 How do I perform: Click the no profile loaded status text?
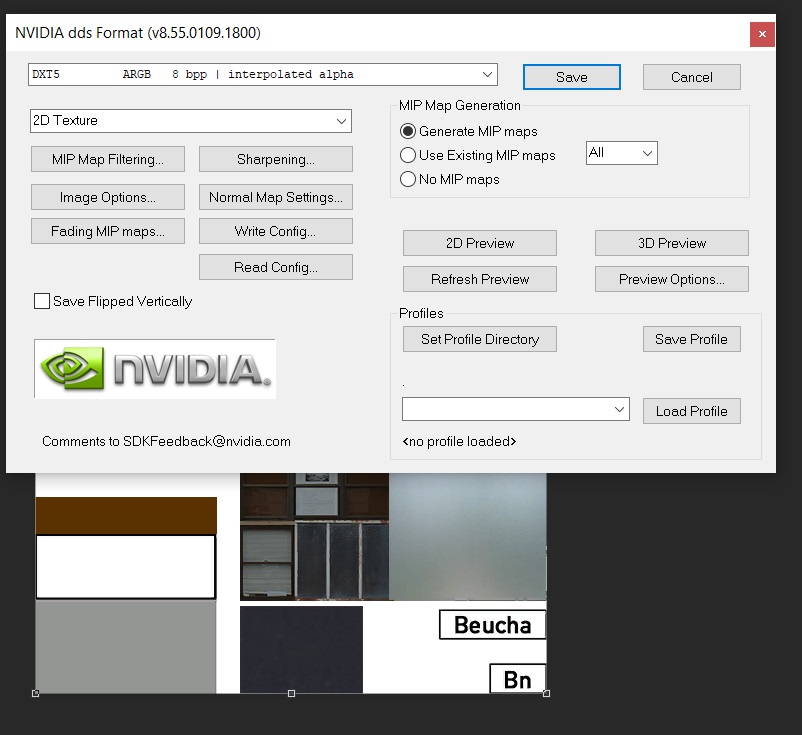(459, 441)
